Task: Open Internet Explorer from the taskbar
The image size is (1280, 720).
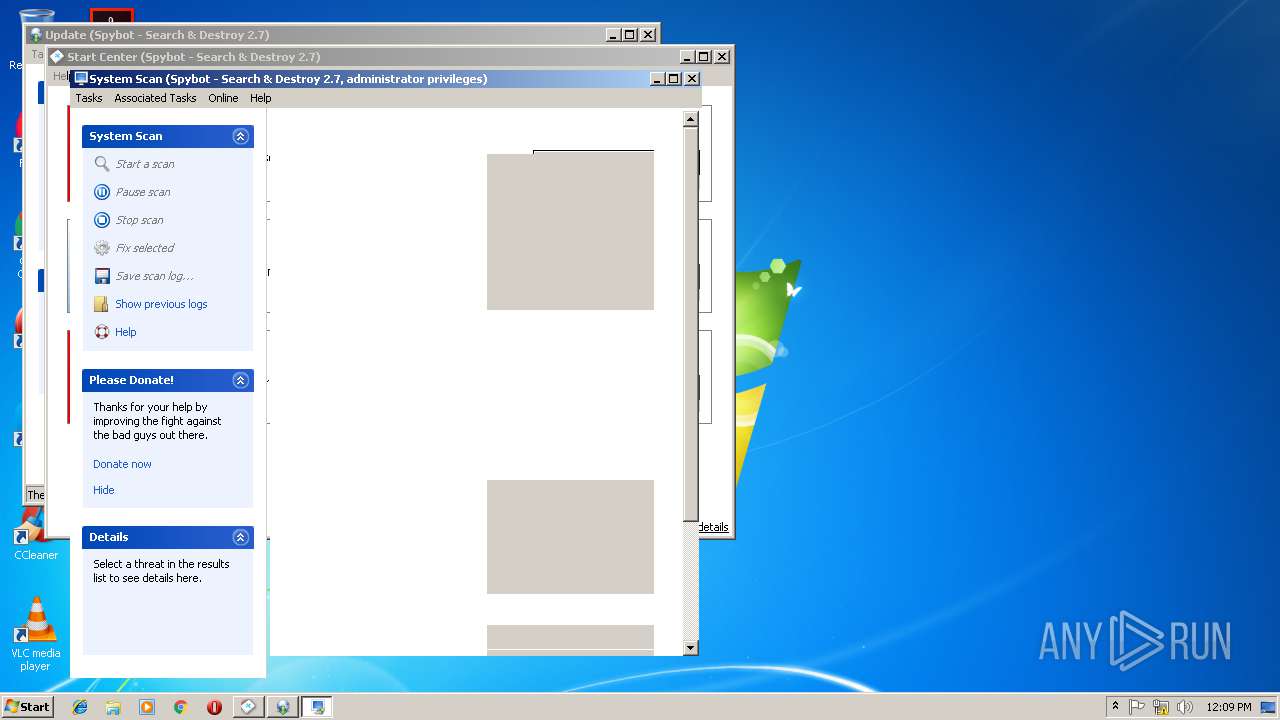Action: 80,707
